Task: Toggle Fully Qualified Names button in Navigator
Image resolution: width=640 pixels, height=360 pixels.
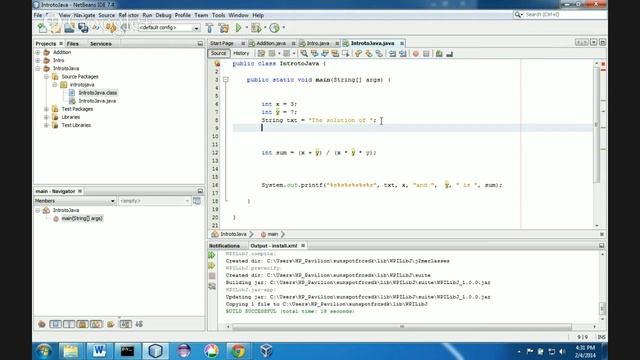Action: click(x=111, y=324)
